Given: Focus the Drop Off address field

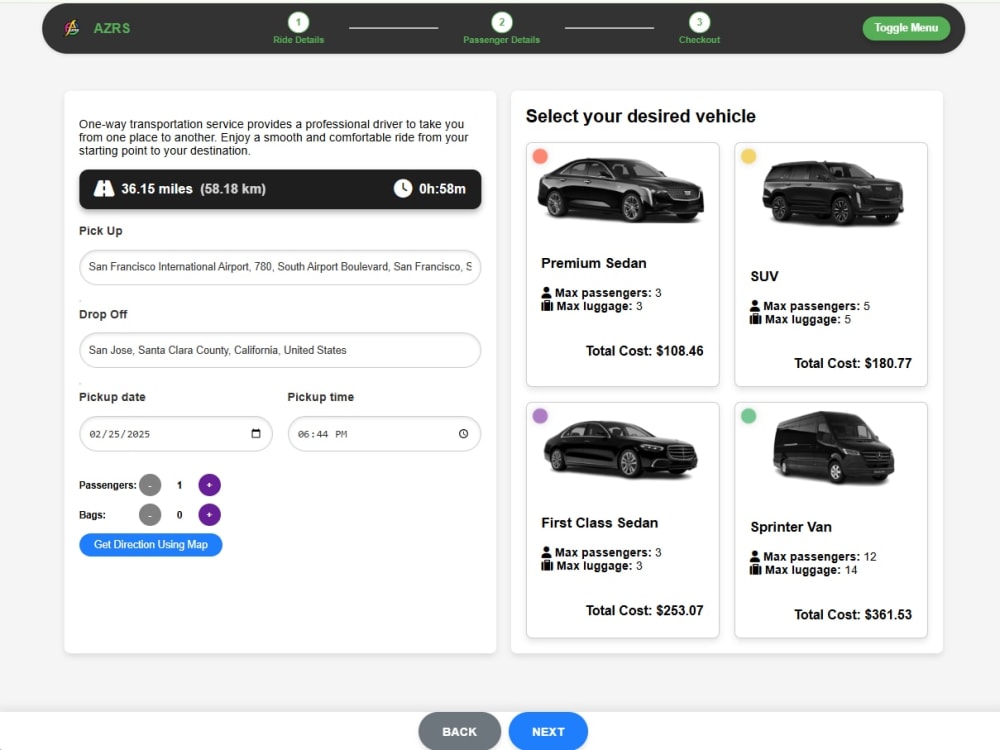Looking at the screenshot, I should pyautogui.click(x=280, y=350).
